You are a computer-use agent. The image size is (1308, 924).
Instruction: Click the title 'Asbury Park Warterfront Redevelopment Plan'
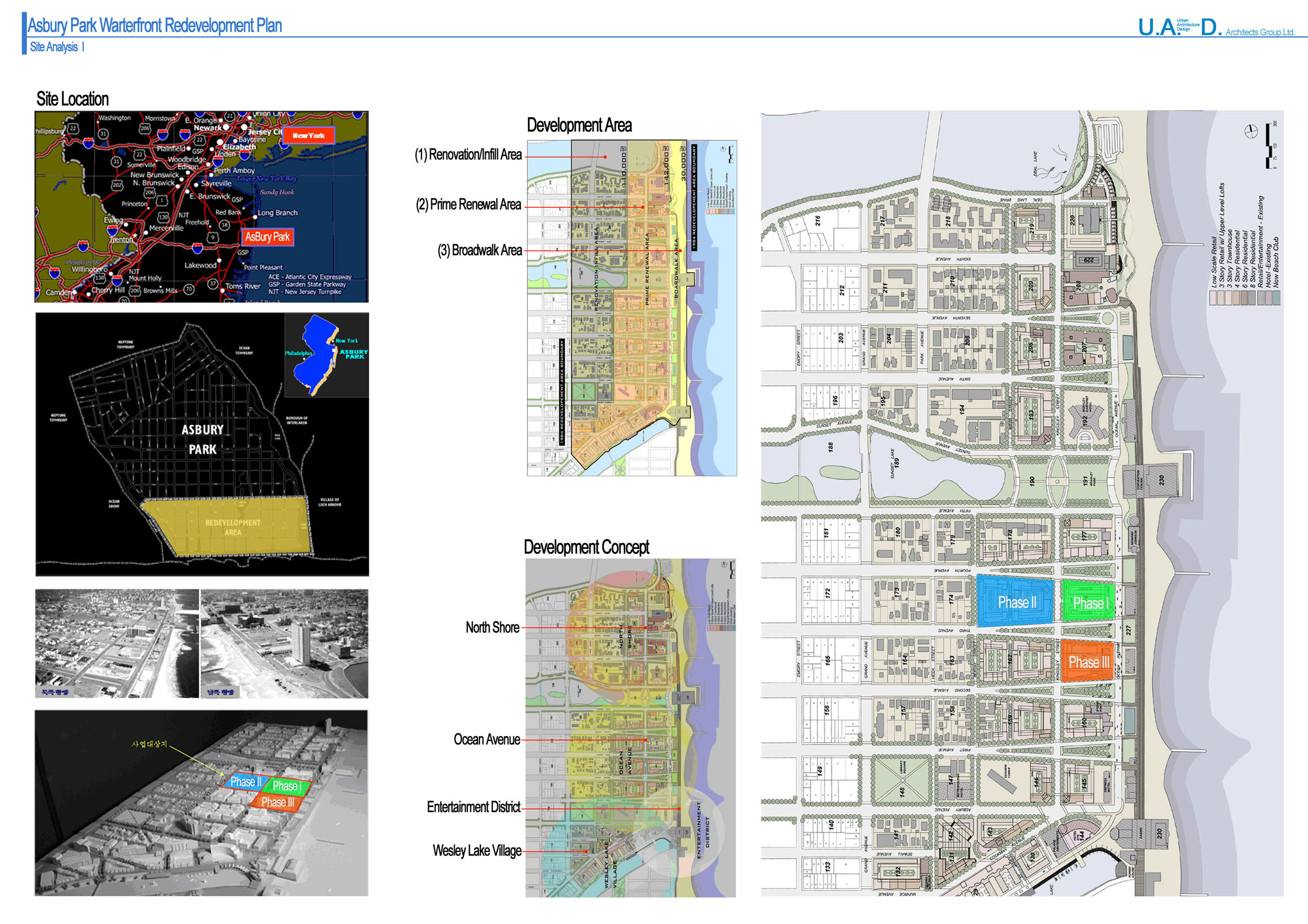pos(155,25)
